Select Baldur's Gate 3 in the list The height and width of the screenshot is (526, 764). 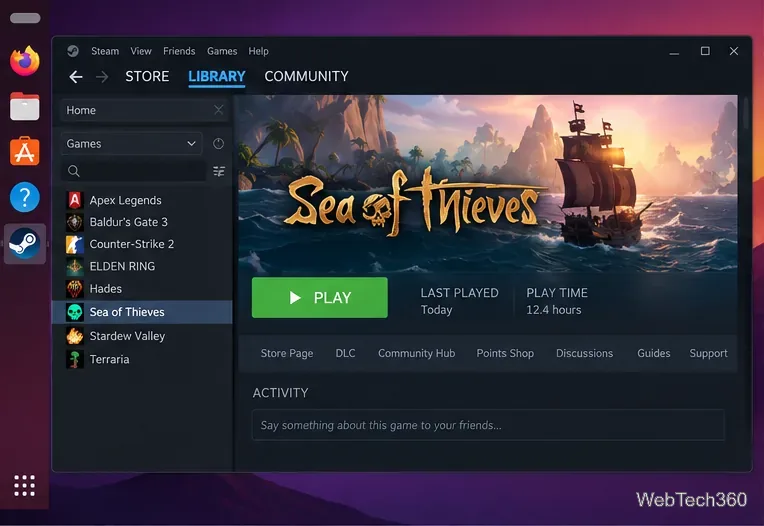142,222
